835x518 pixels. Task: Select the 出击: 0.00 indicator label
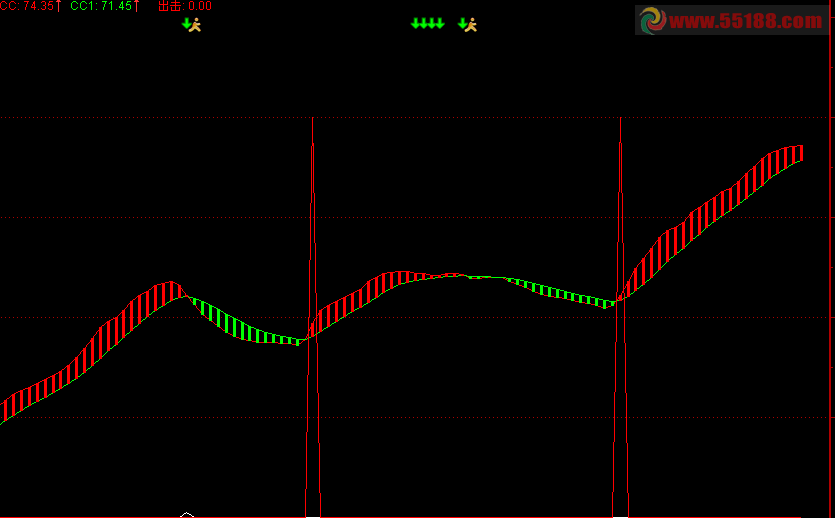185,6
